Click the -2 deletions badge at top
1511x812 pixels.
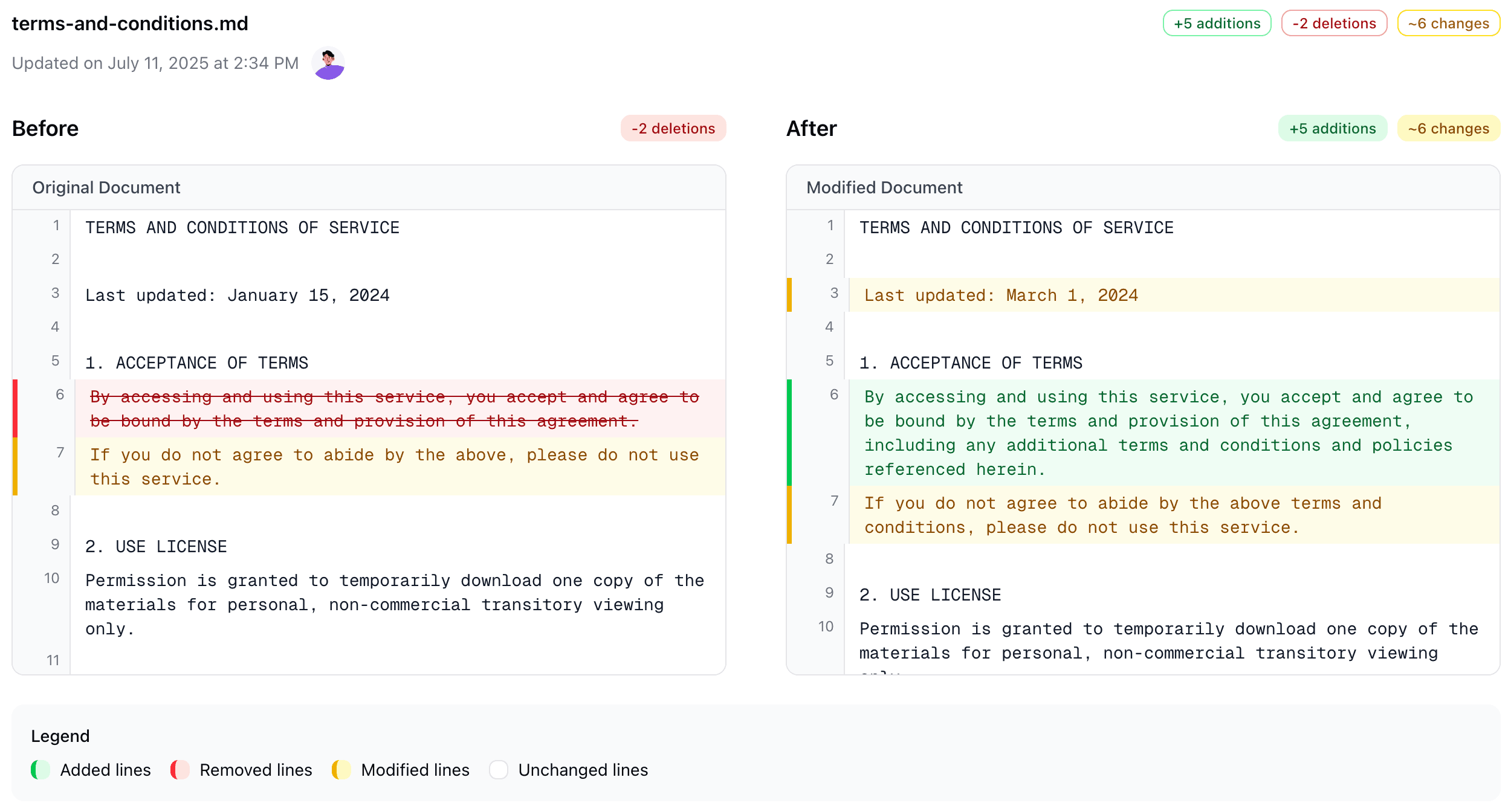[1334, 24]
